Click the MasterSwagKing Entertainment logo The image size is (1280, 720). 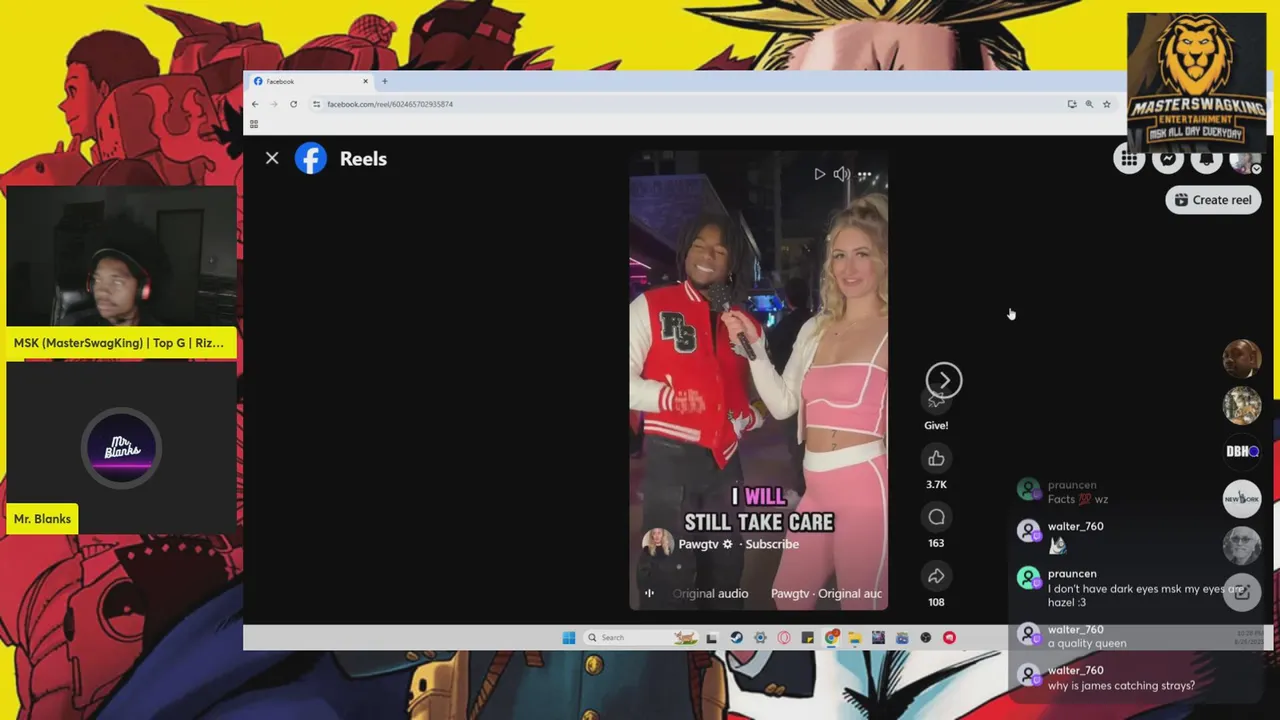click(x=1196, y=82)
